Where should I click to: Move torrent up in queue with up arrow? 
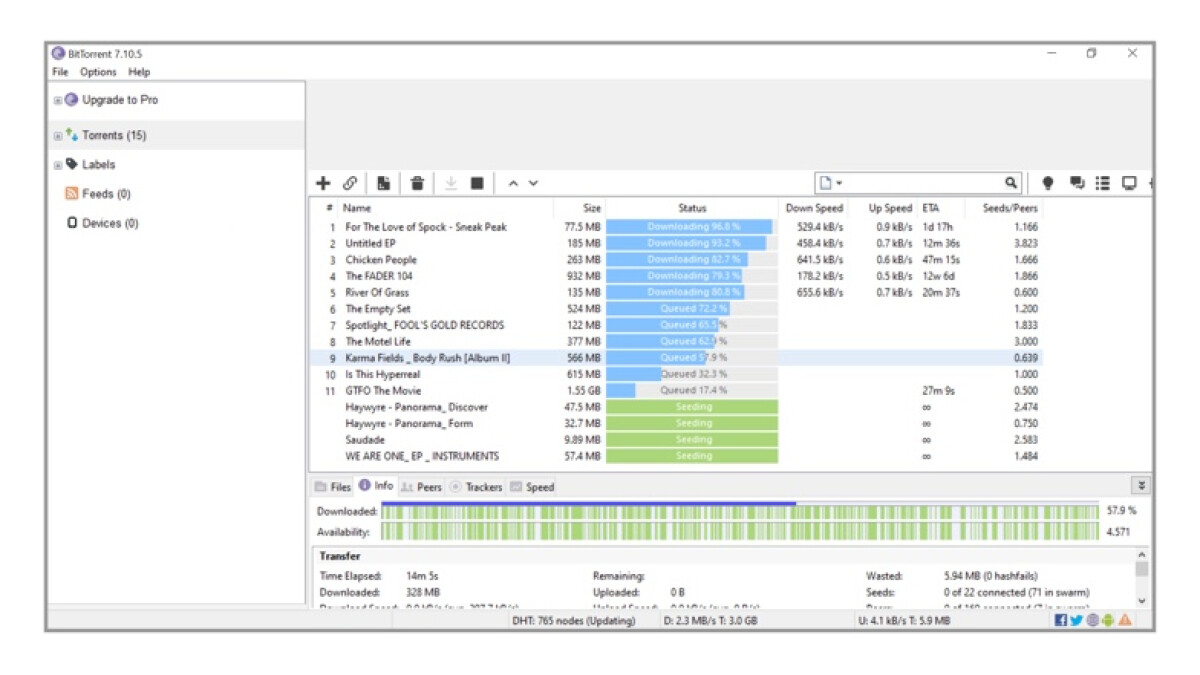point(513,183)
